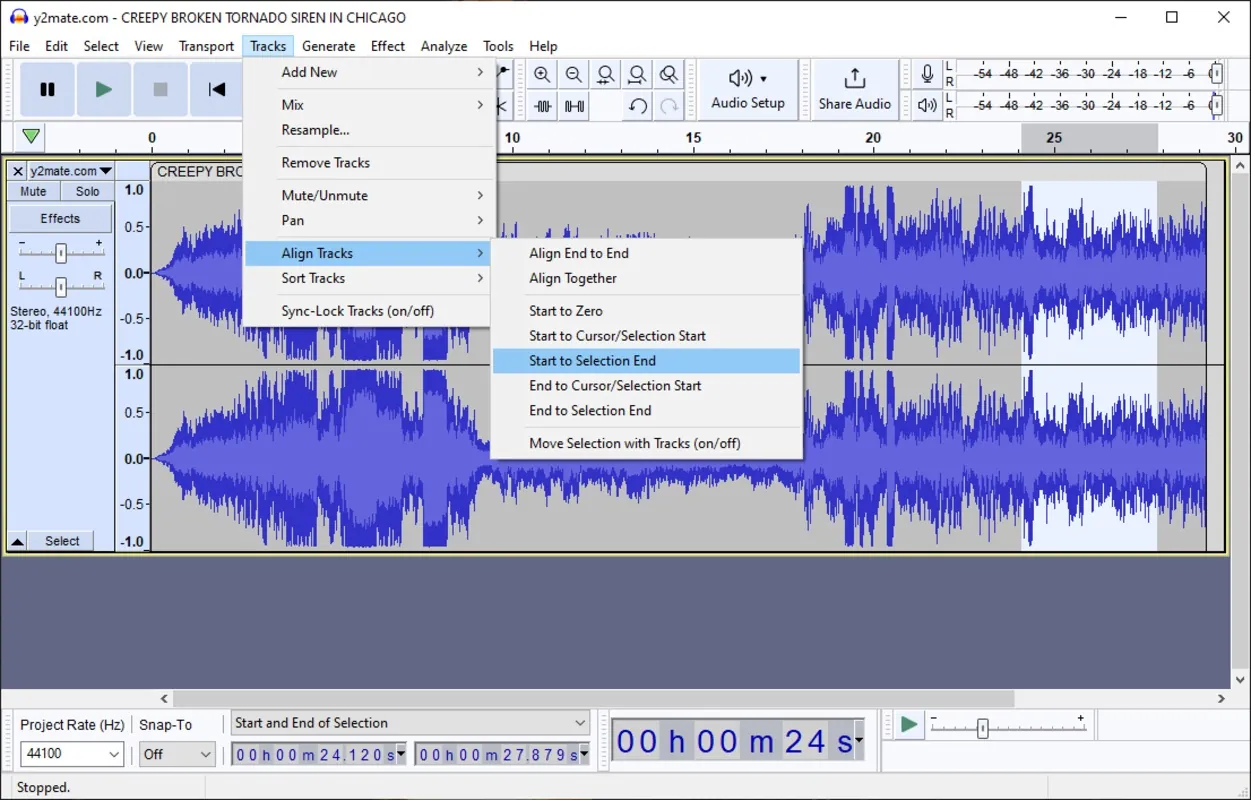Open the Project Rate 44100 combo box
The width and height of the screenshot is (1251, 800).
pyautogui.click(x=72, y=754)
